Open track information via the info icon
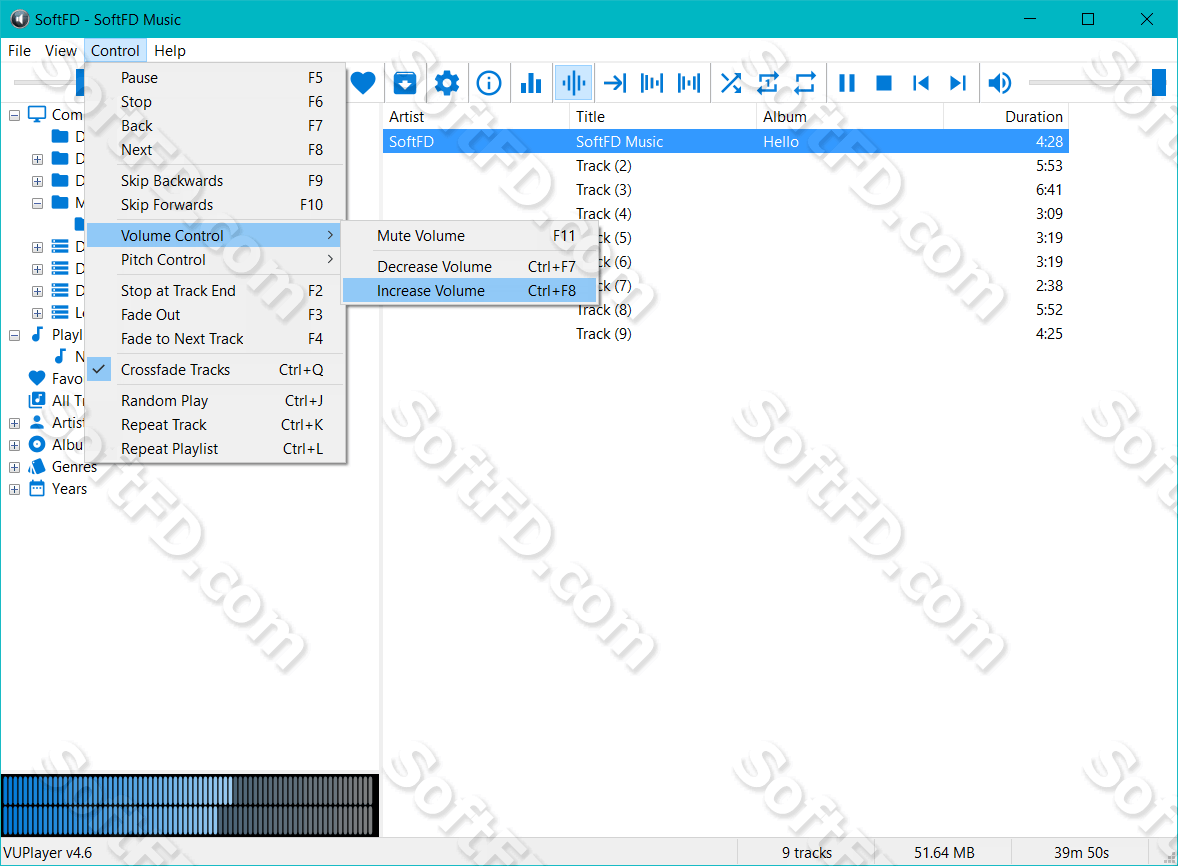The width and height of the screenshot is (1178, 866). pyautogui.click(x=489, y=83)
